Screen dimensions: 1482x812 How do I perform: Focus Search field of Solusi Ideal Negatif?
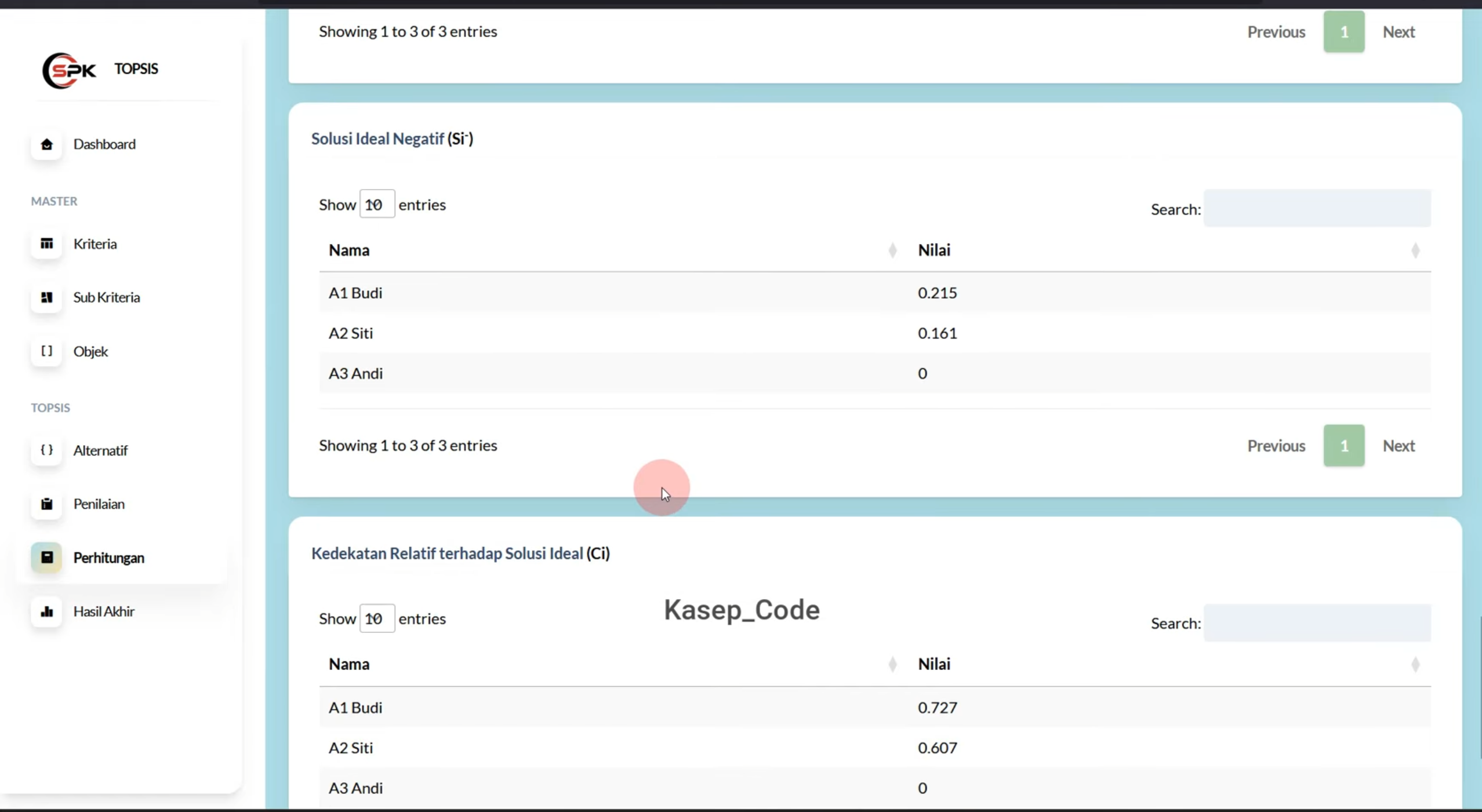pyautogui.click(x=1317, y=208)
